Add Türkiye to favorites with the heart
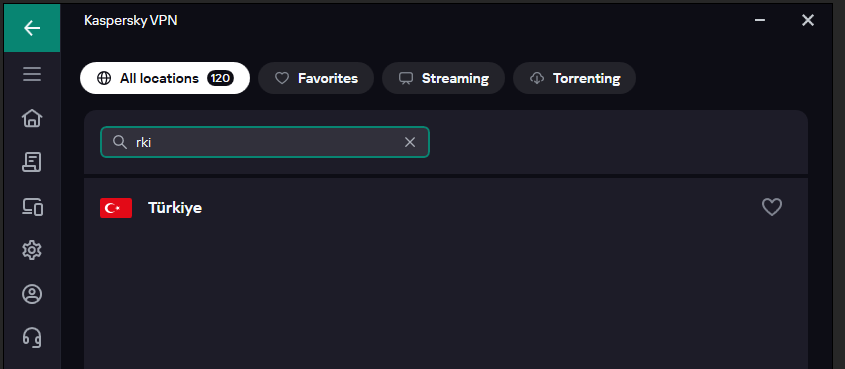845x369 pixels. click(772, 207)
